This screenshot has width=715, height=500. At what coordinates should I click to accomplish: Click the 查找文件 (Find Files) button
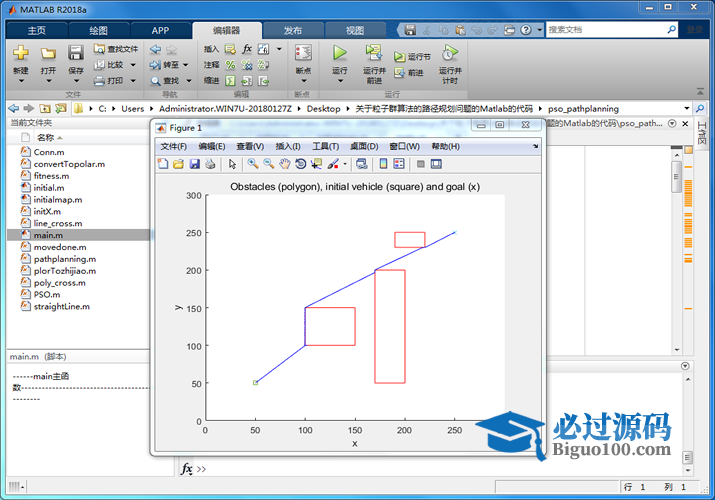pos(116,48)
